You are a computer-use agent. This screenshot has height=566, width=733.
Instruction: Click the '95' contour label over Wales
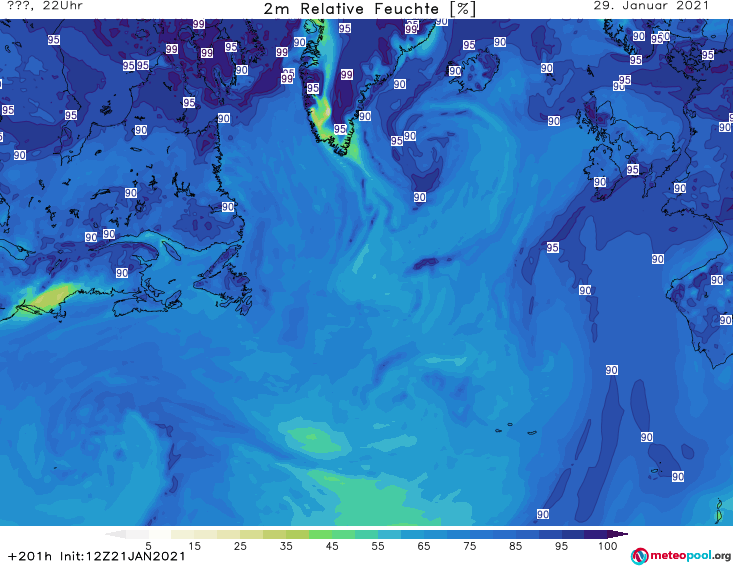pos(632,169)
